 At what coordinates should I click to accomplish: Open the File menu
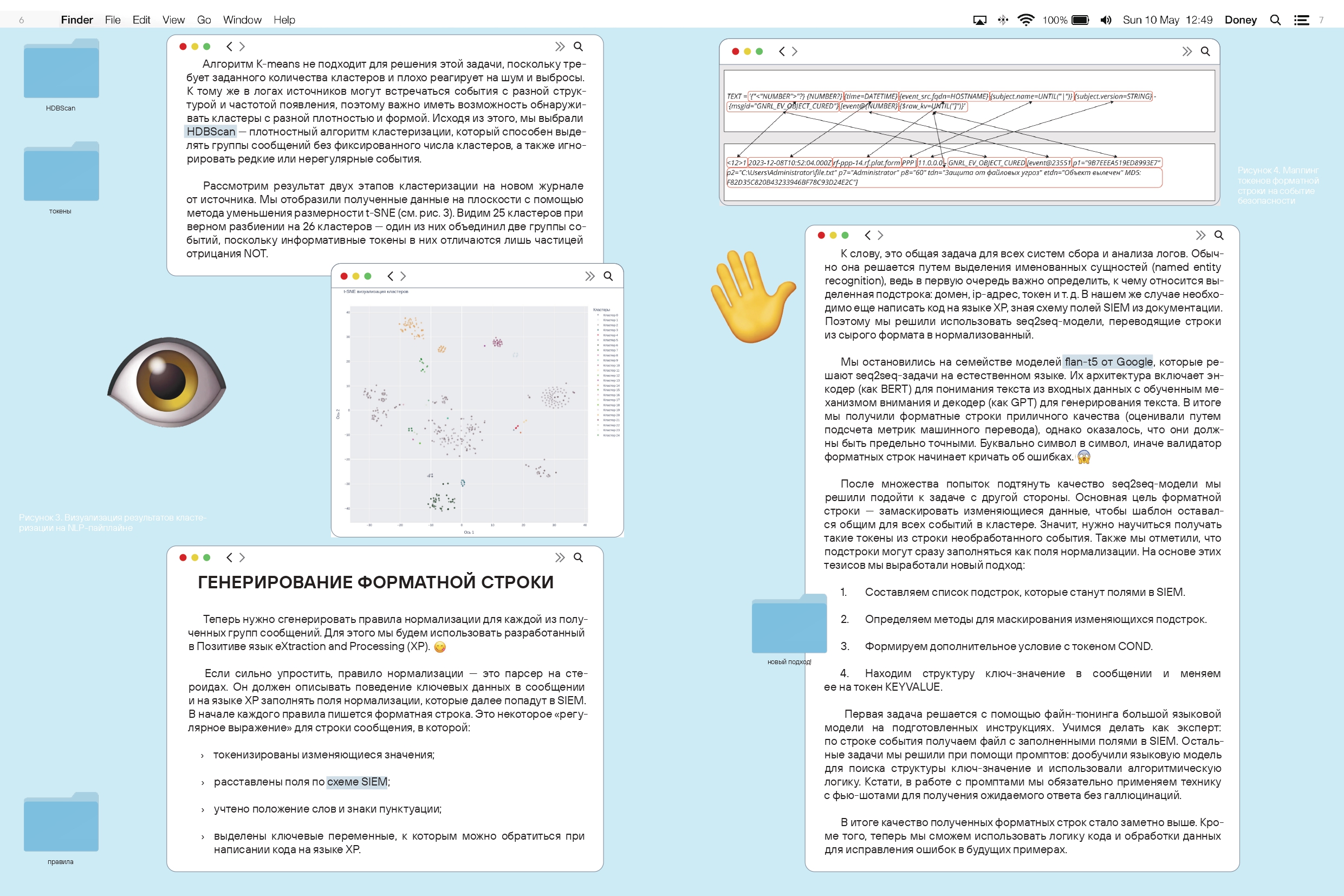coord(113,20)
